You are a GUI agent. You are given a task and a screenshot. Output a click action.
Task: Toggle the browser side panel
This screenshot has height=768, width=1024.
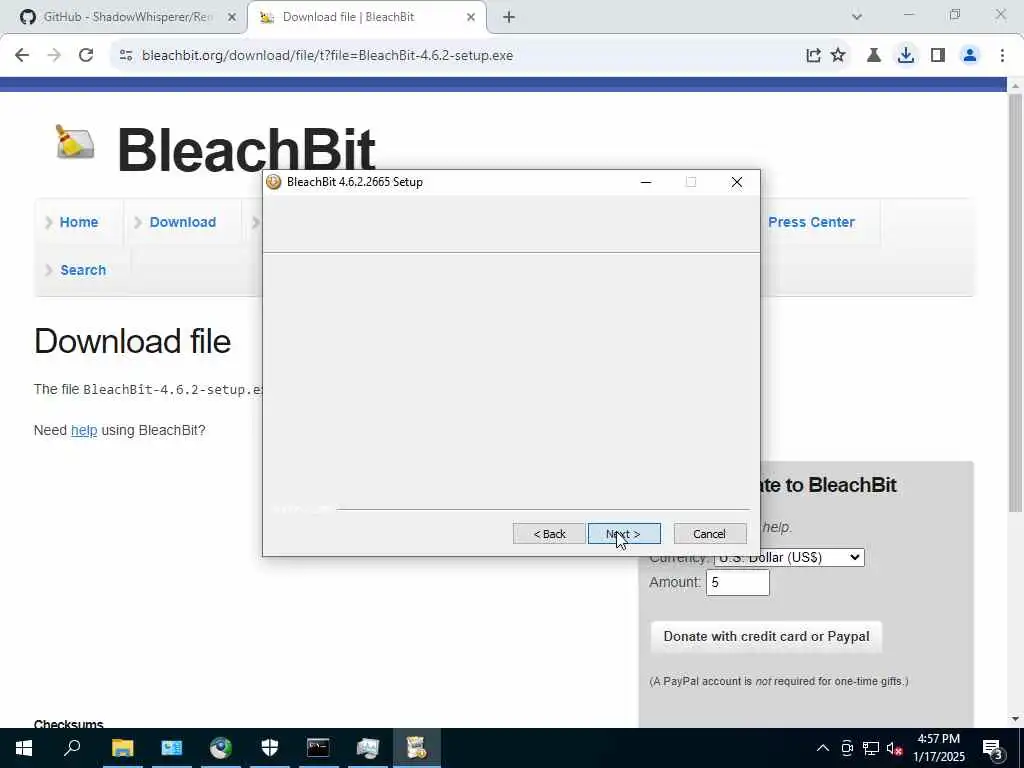(x=938, y=56)
